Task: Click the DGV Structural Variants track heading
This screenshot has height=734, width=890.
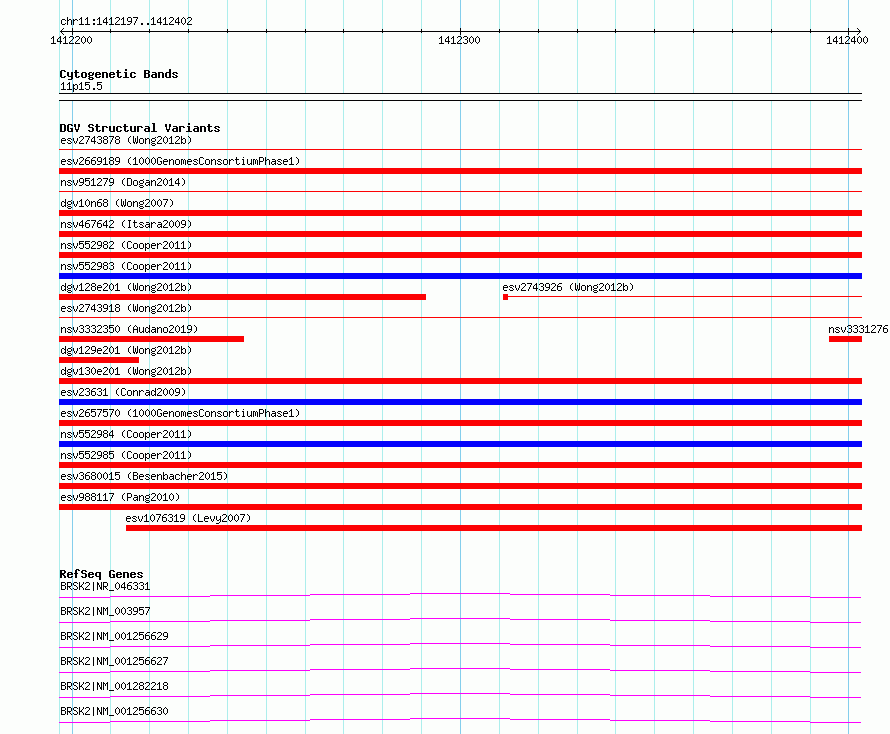Action: pos(140,128)
